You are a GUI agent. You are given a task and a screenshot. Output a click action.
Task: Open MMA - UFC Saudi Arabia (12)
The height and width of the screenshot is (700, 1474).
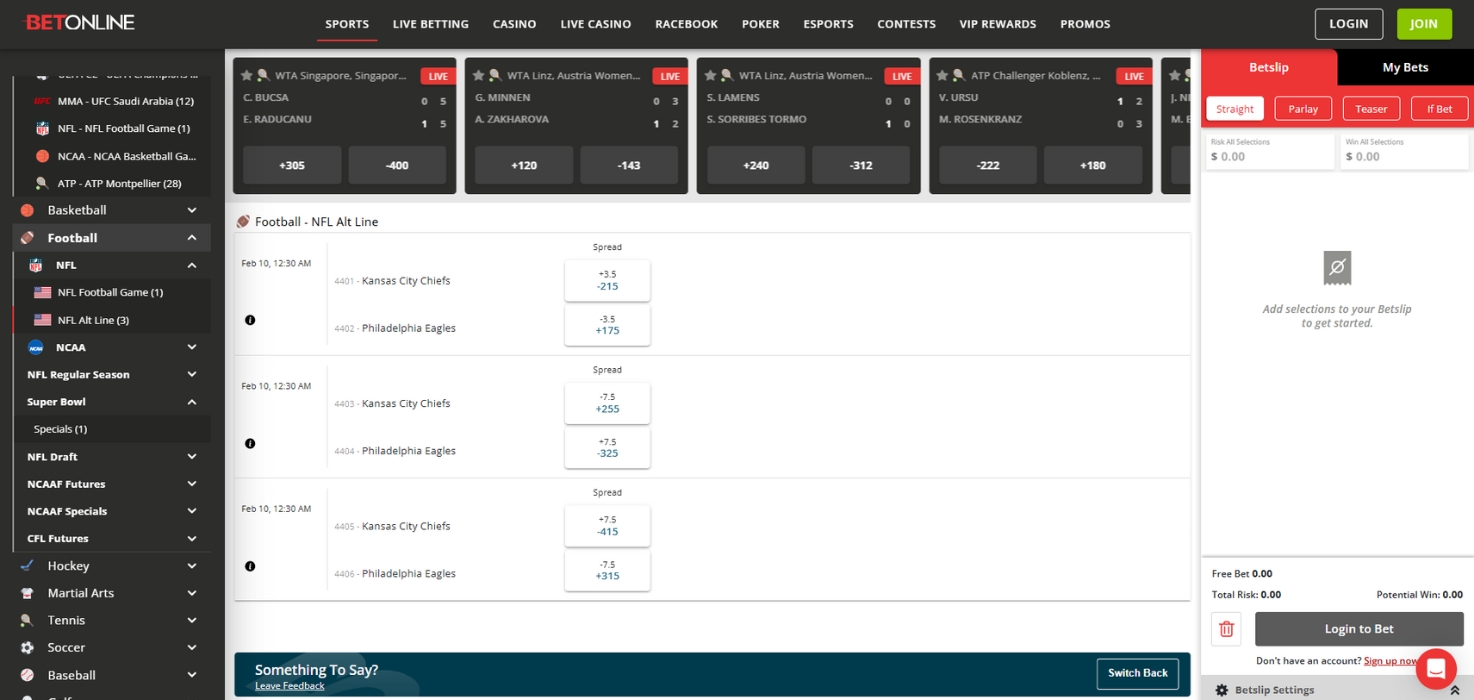pyautogui.click(x=125, y=101)
